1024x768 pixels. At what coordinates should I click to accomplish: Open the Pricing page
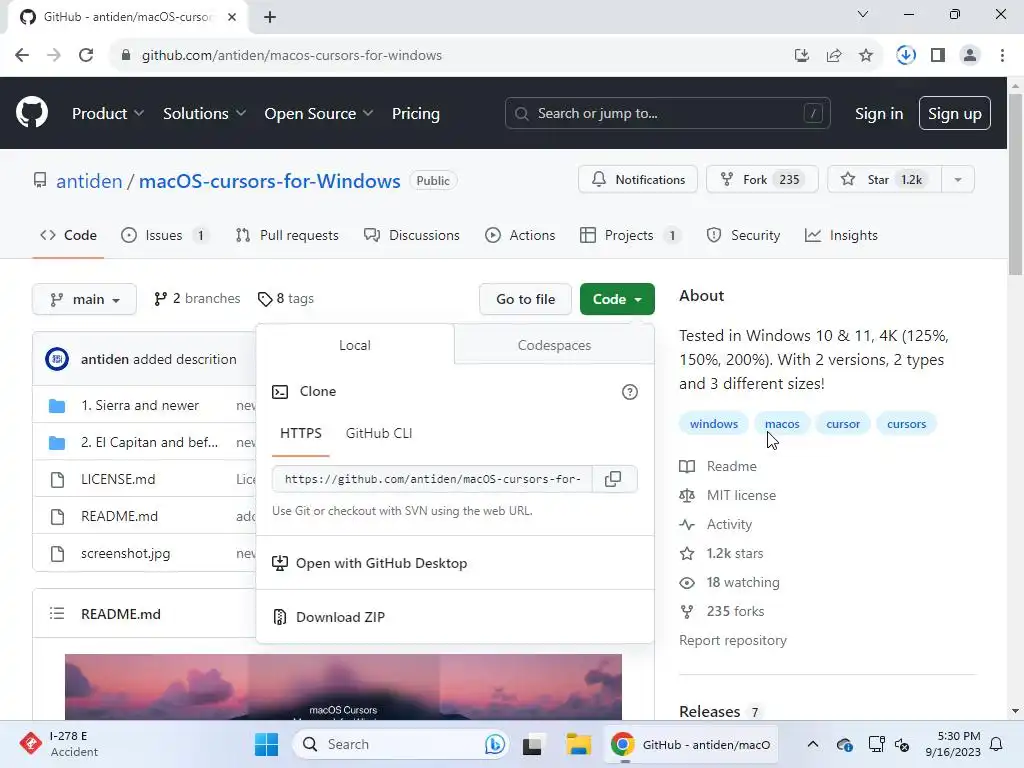coord(415,114)
